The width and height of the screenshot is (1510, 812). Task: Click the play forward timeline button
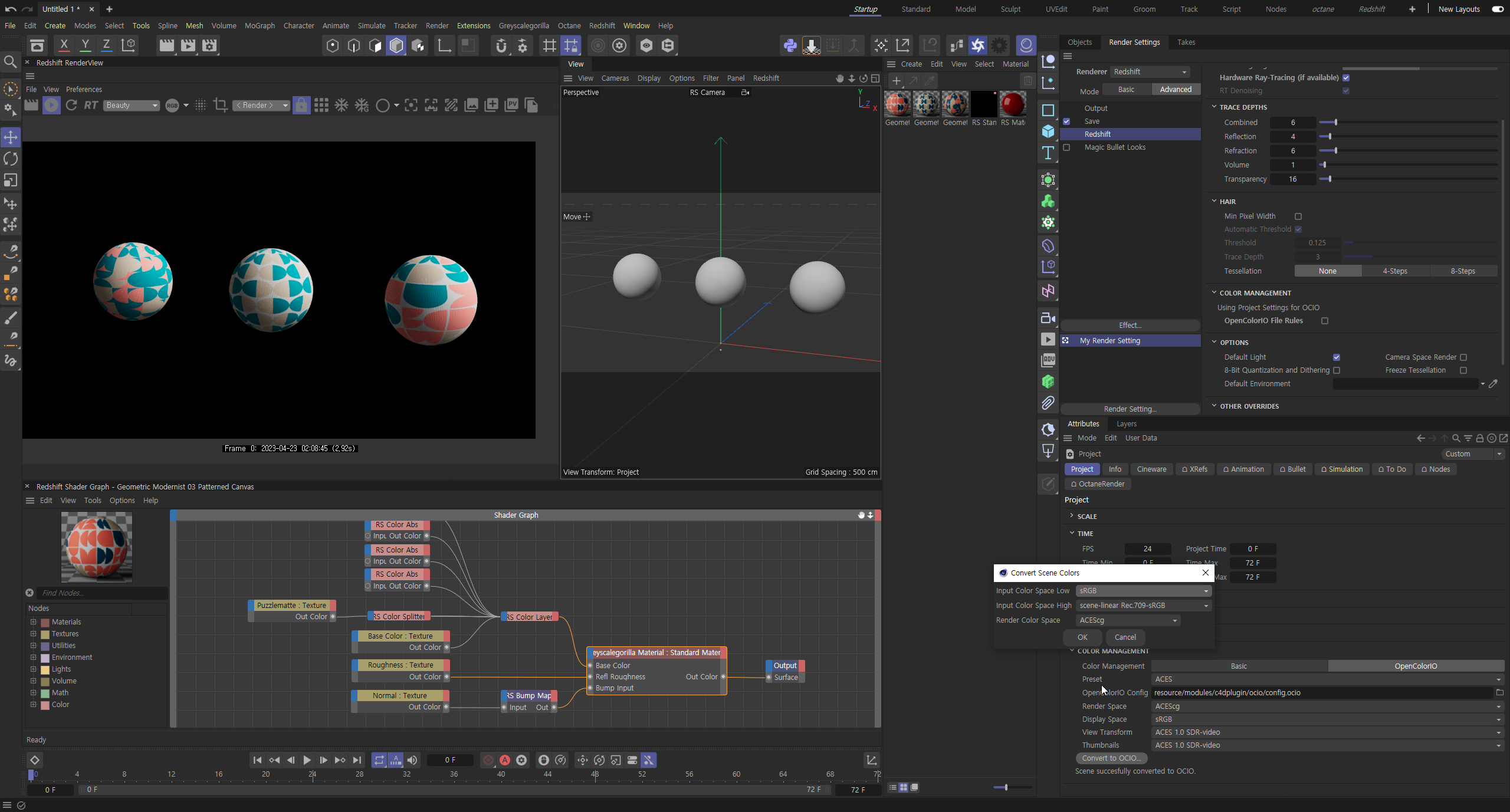[x=307, y=760]
